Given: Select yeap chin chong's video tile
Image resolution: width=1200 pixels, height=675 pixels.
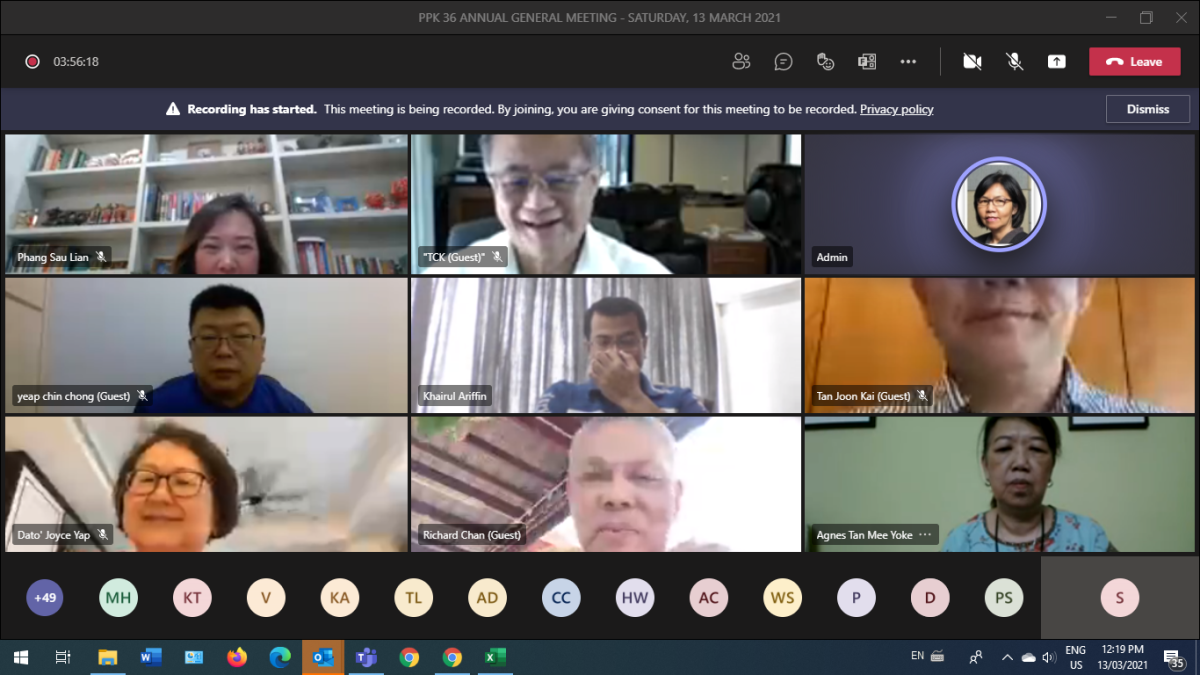Looking at the screenshot, I should pos(206,345).
